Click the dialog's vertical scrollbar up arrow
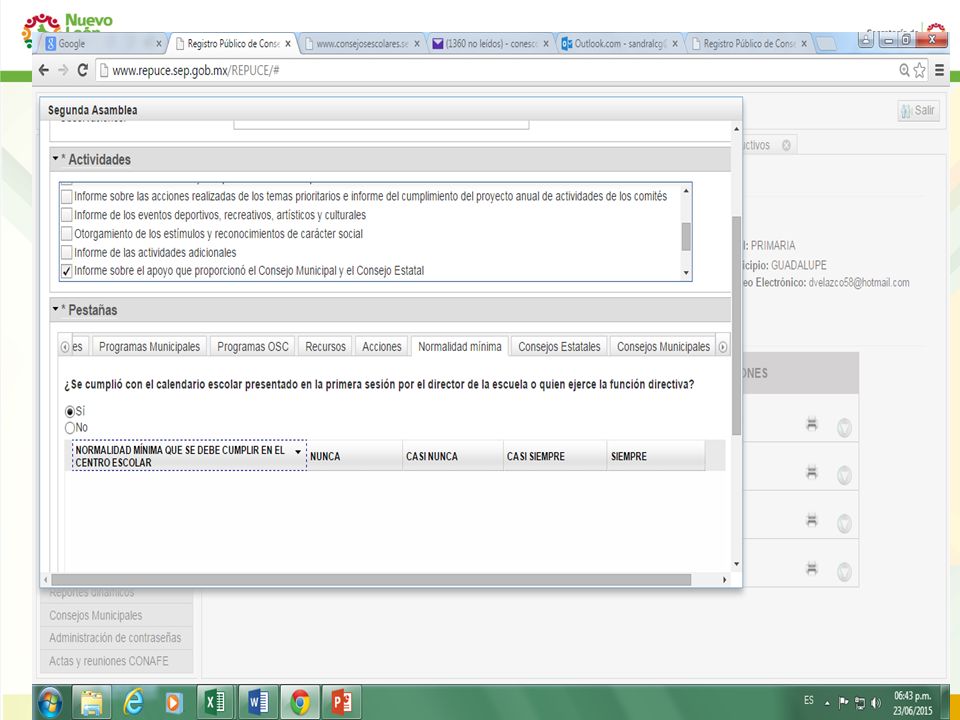This screenshot has height=720, width=960. point(737,129)
